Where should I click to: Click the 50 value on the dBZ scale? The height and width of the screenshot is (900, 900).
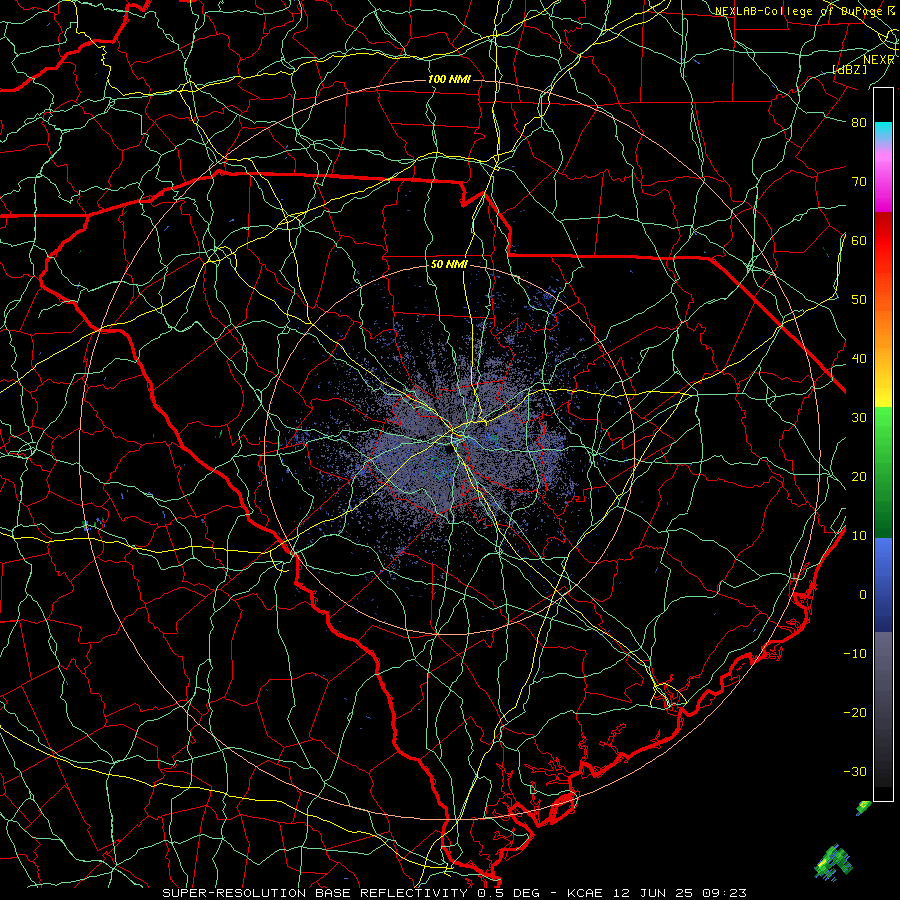(859, 300)
